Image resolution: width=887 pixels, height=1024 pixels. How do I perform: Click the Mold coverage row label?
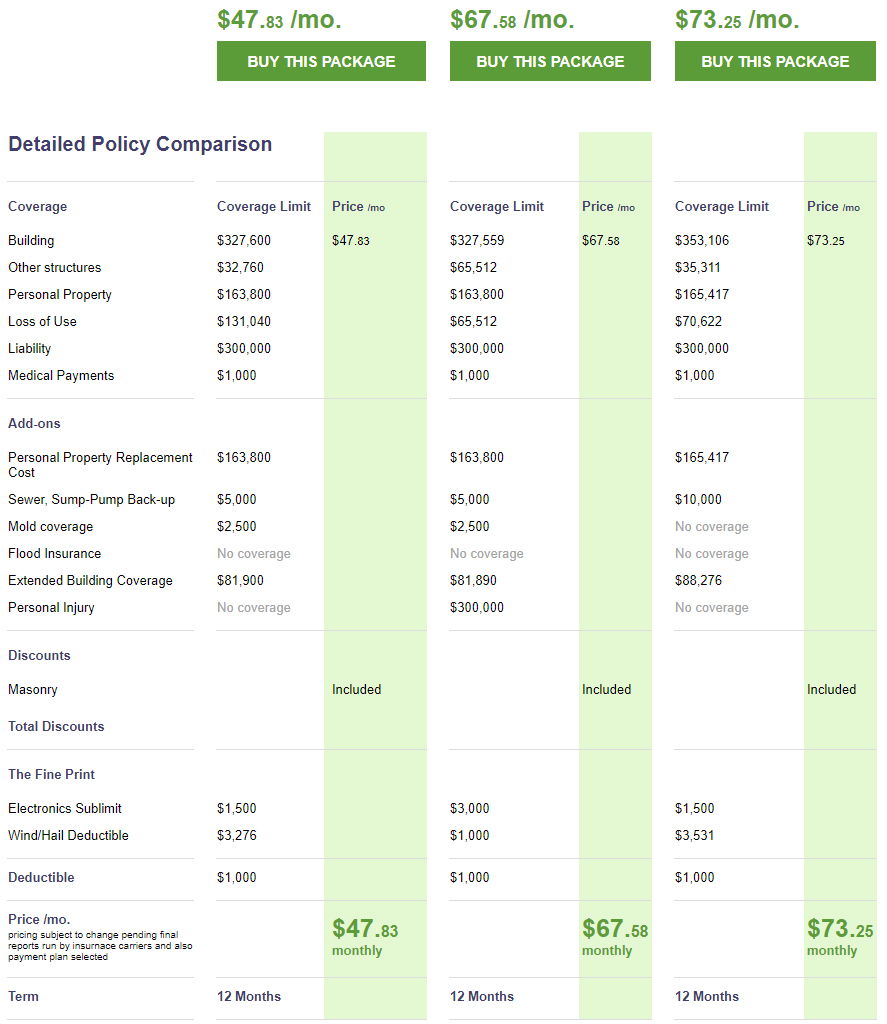tap(50, 527)
